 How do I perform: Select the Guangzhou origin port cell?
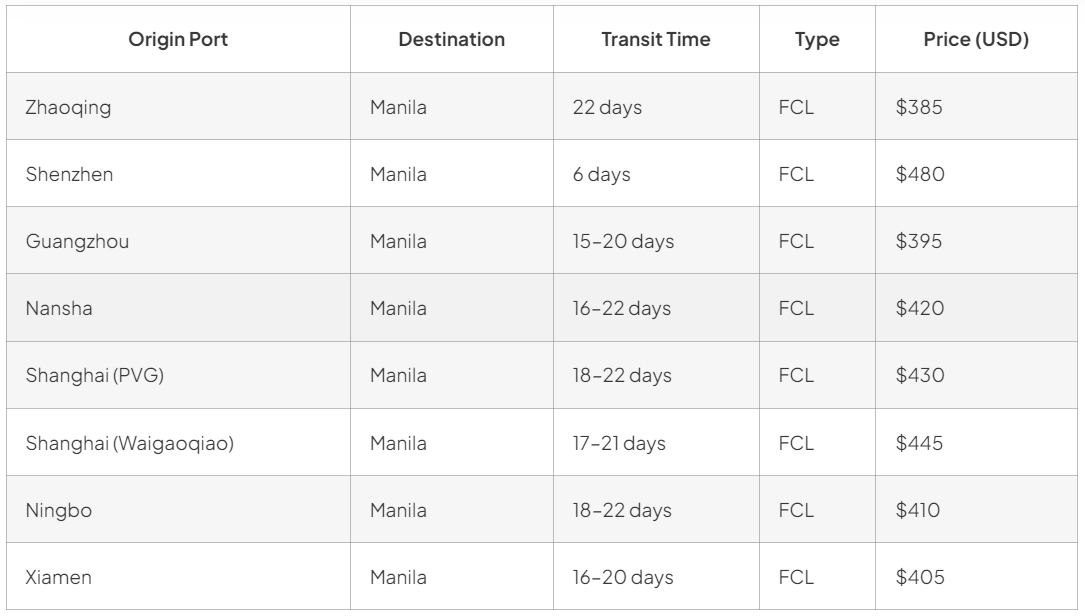[x=77, y=242]
